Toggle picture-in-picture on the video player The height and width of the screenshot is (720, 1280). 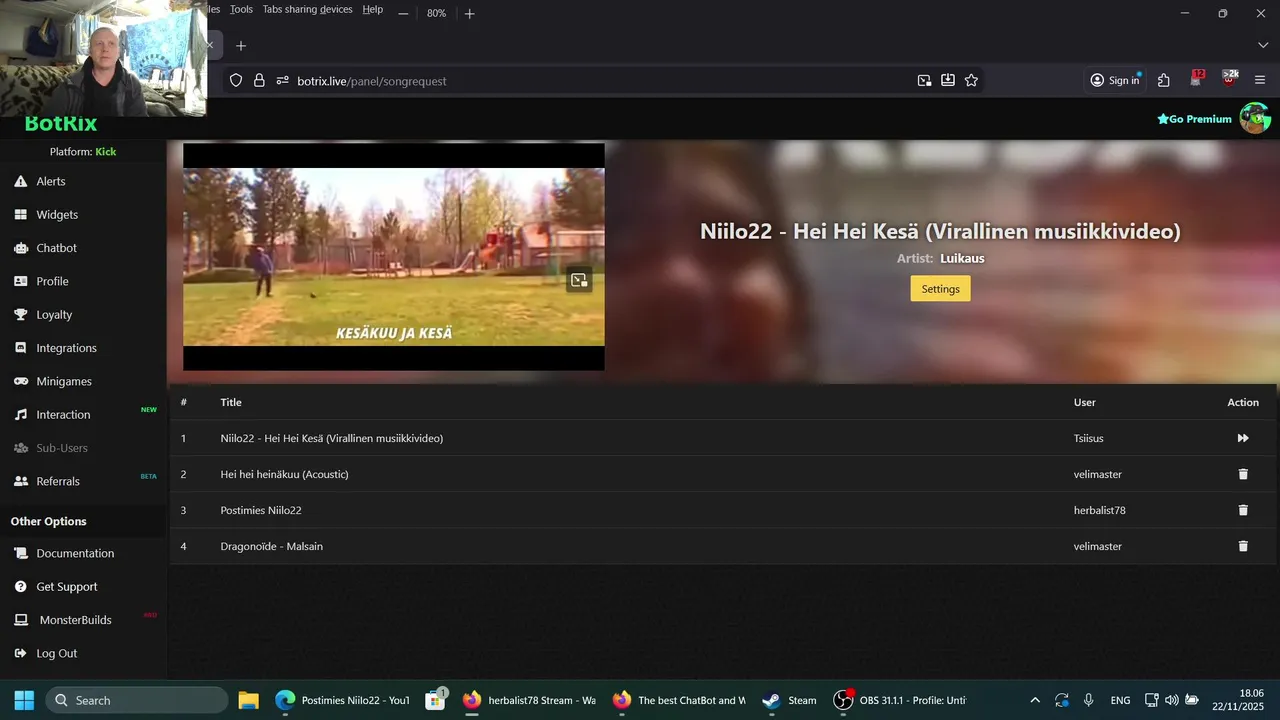pyautogui.click(x=579, y=280)
